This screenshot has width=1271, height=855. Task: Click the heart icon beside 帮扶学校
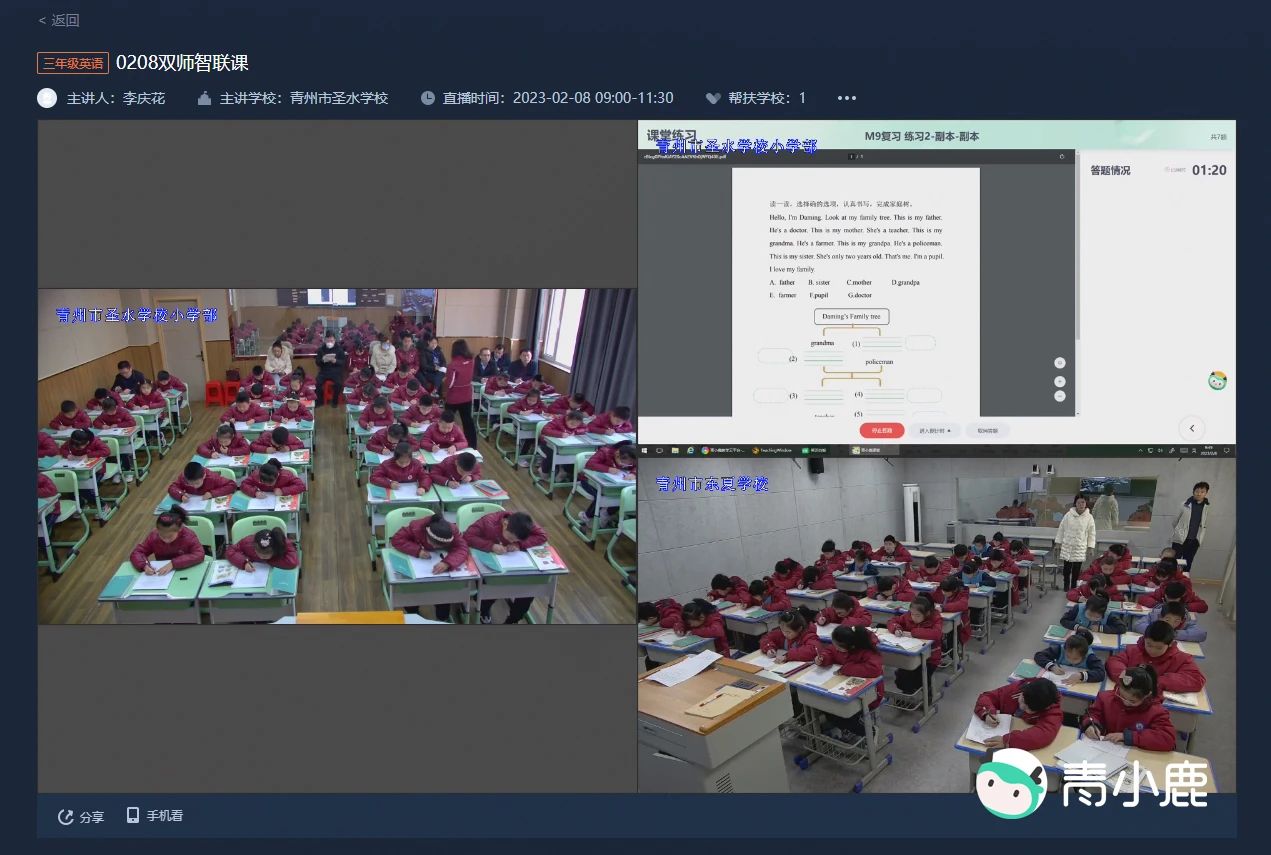(713, 98)
